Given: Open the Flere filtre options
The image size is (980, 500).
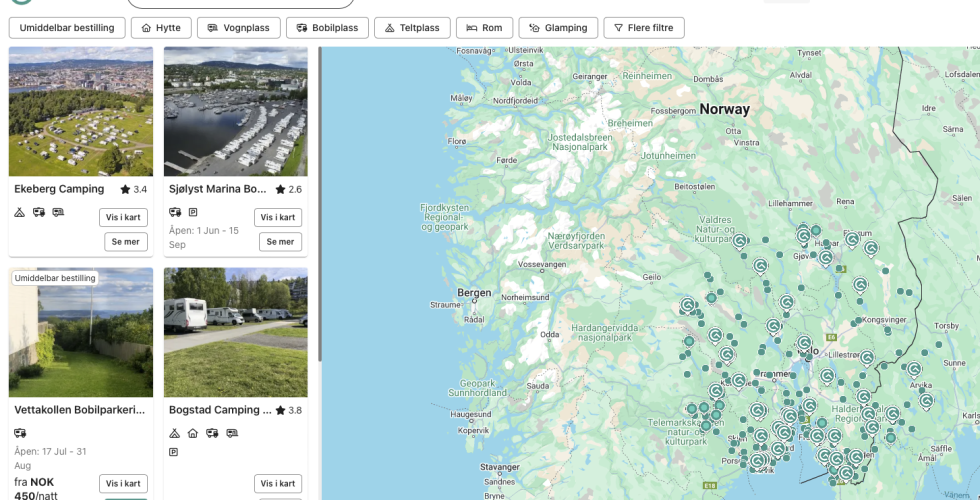Looking at the screenshot, I should coord(643,28).
